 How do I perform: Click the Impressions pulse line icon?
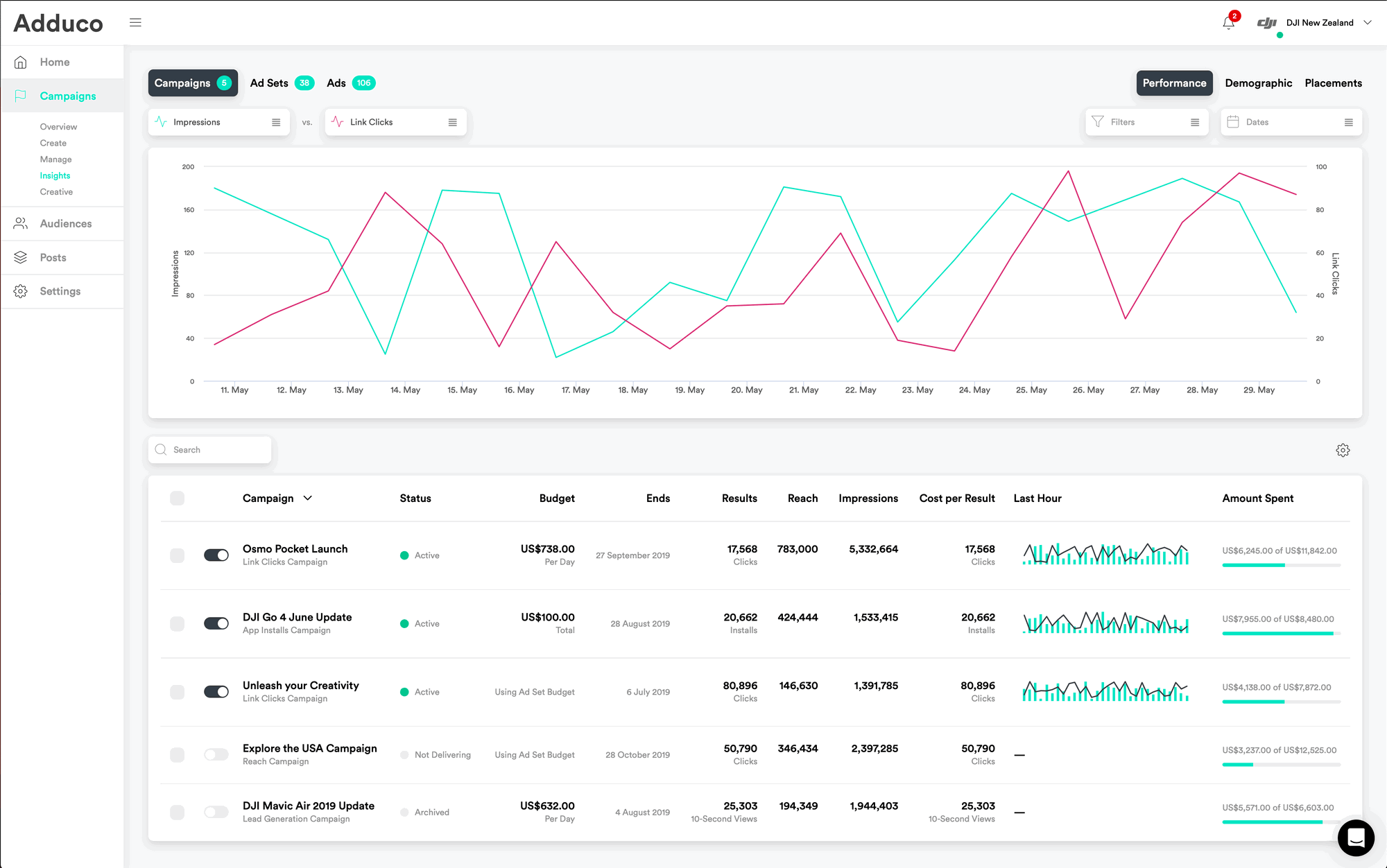pyautogui.click(x=161, y=122)
